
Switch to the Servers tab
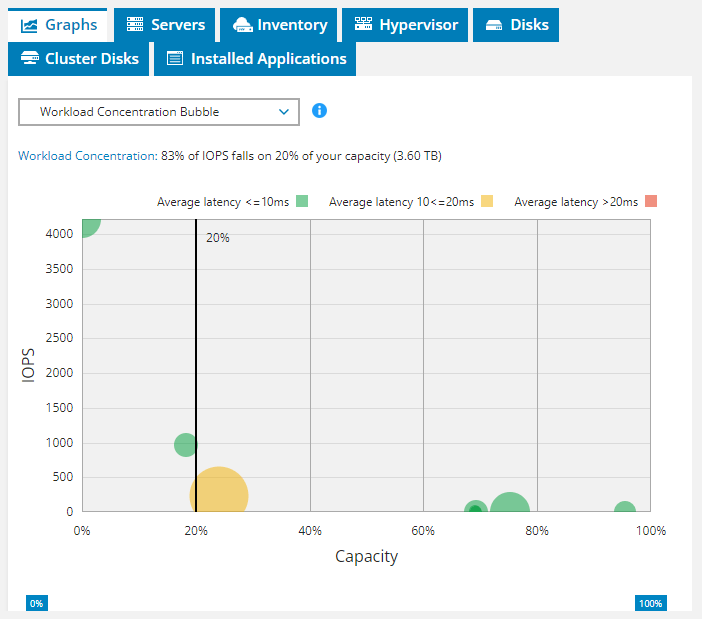pos(165,25)
